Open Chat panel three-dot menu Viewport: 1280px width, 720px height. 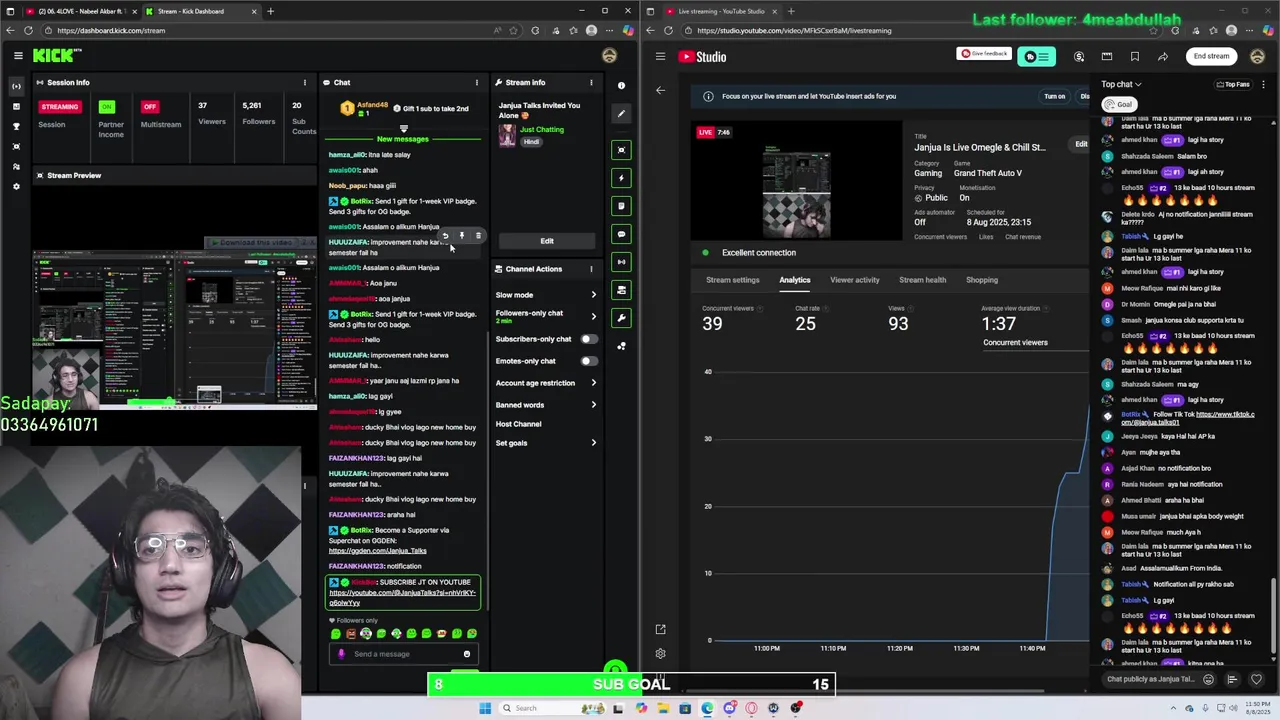coord(477,82)
